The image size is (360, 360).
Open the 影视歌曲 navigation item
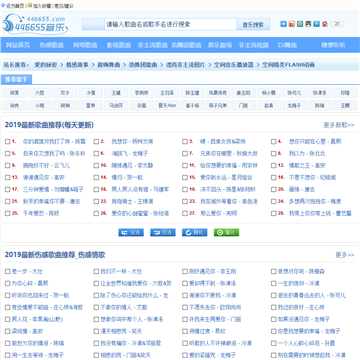pyautogui.click(x=119, y=45)
